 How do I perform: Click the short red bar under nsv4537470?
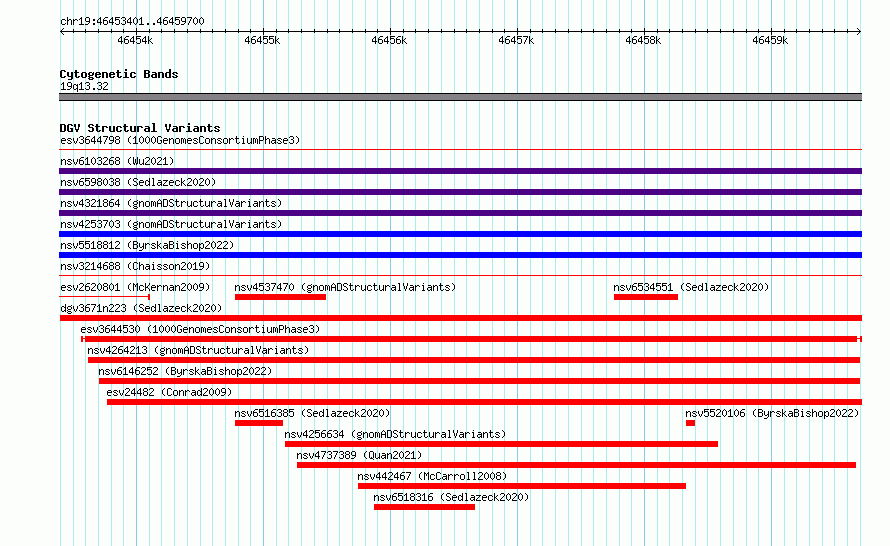click(x=280, y=297)
